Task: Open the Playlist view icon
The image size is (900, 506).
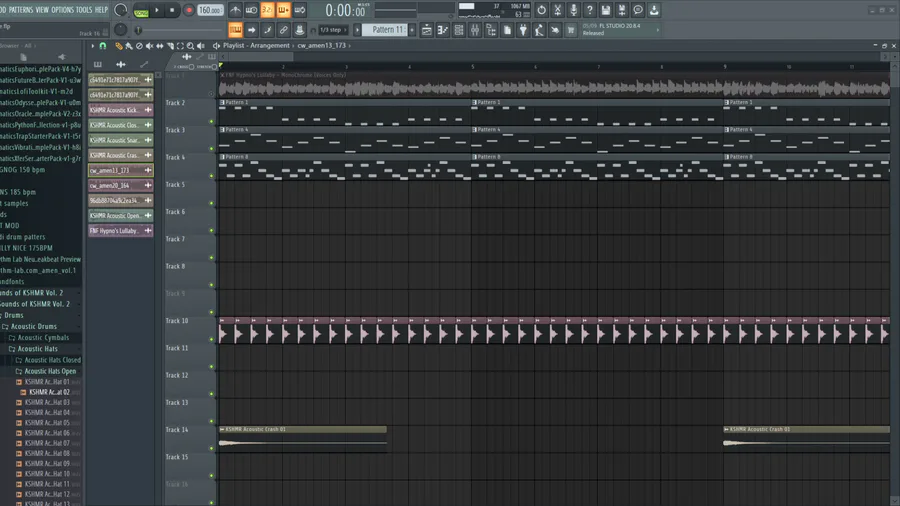Action: (x=426, y=30)
